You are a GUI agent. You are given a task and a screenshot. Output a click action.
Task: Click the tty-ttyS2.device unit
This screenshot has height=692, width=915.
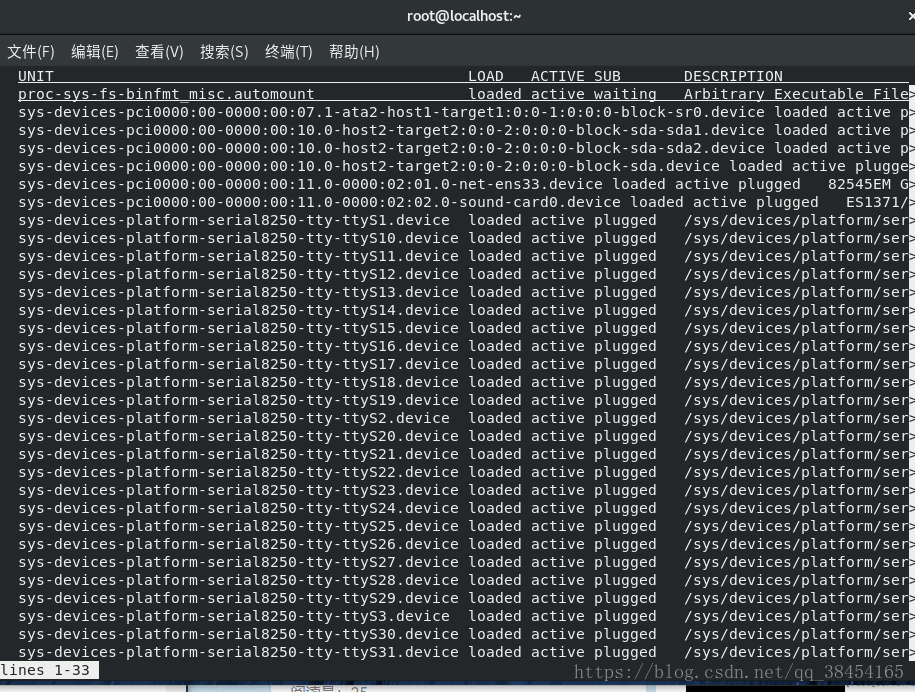[x=234, y=418]
